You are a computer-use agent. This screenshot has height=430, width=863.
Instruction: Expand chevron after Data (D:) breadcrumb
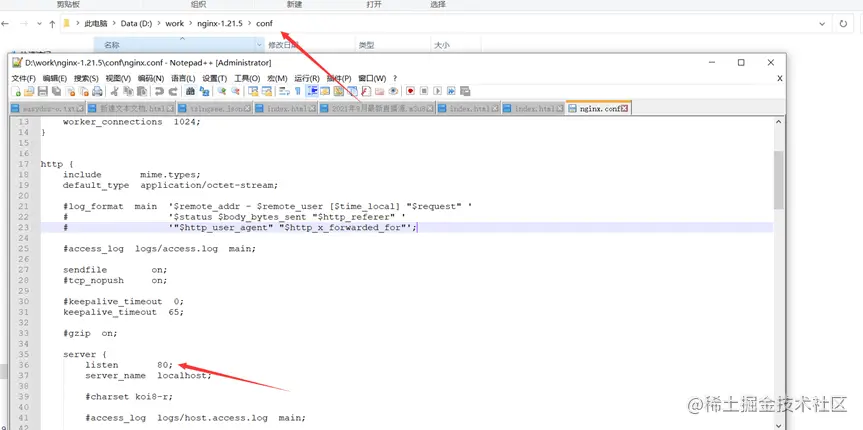(x=159, y=24)
